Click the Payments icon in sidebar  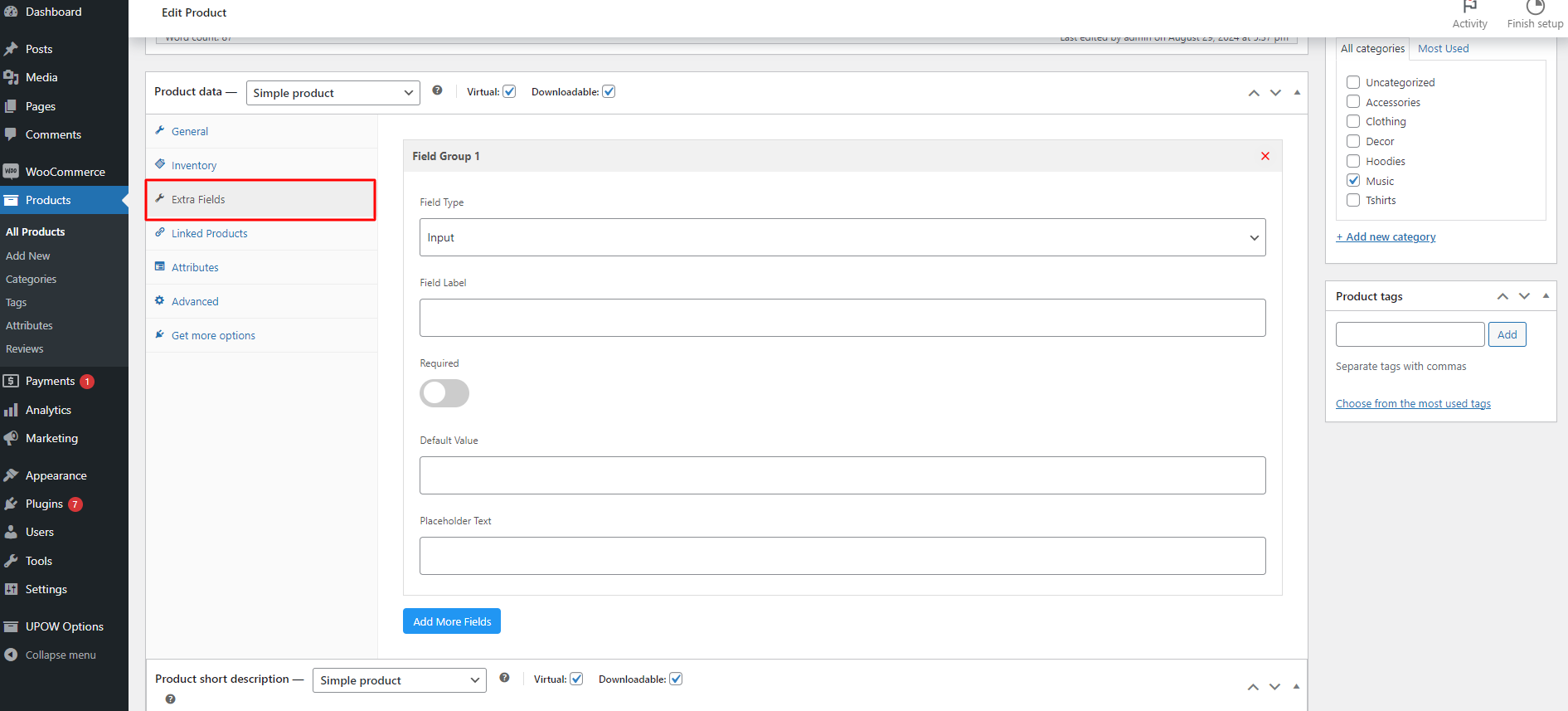pos(11,381)
